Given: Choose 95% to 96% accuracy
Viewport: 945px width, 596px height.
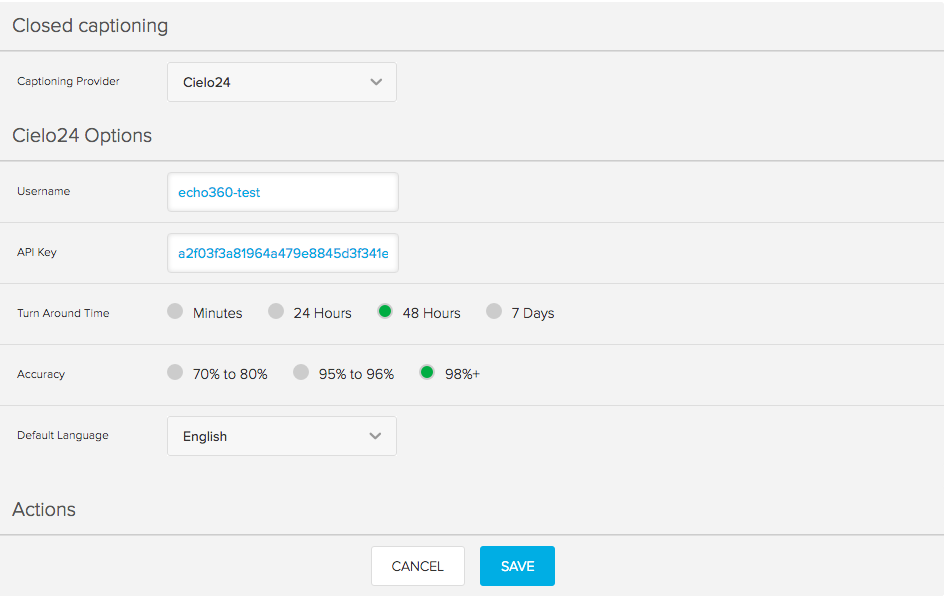Looking at the screenshot, I should click(x=301, y=372).
